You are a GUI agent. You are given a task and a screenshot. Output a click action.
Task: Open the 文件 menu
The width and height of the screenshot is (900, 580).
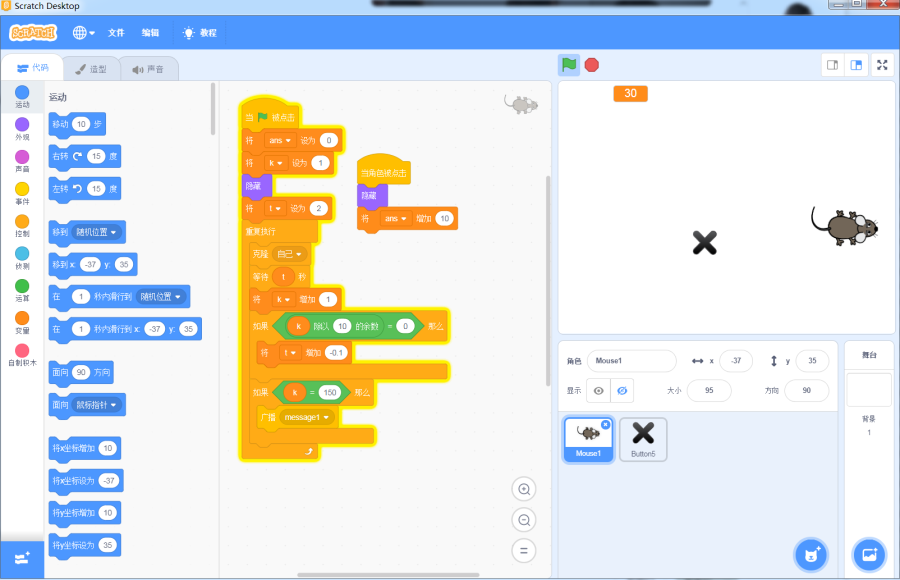116,33
